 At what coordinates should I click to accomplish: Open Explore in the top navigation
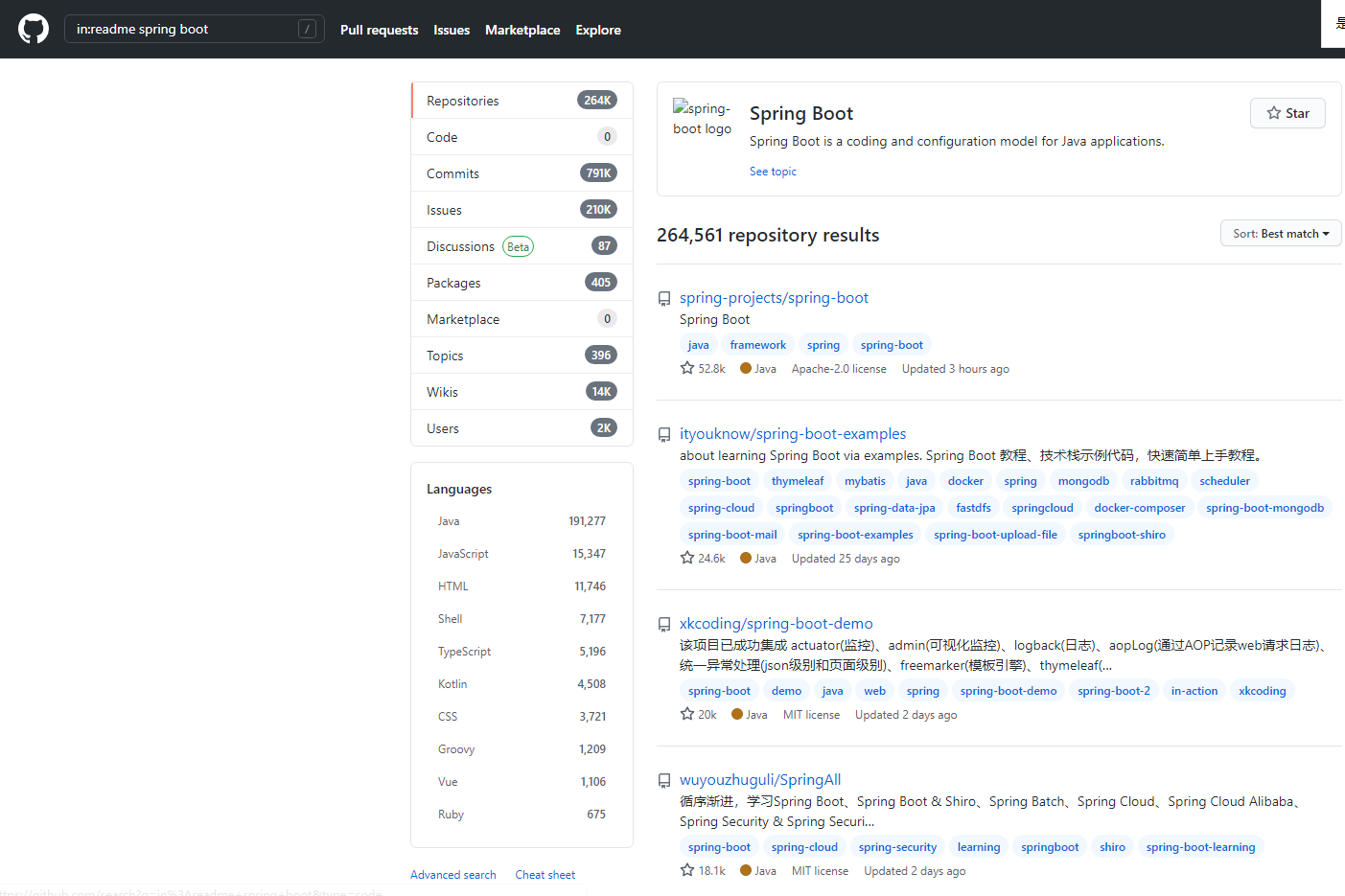[x=598, y=30]
